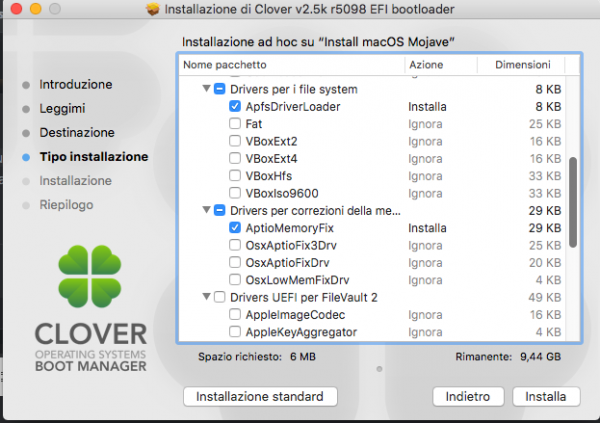Screen dimensions: 600x423
Task: Click the Spazio richiesto 6 MB label
Action: coord(257,357)
